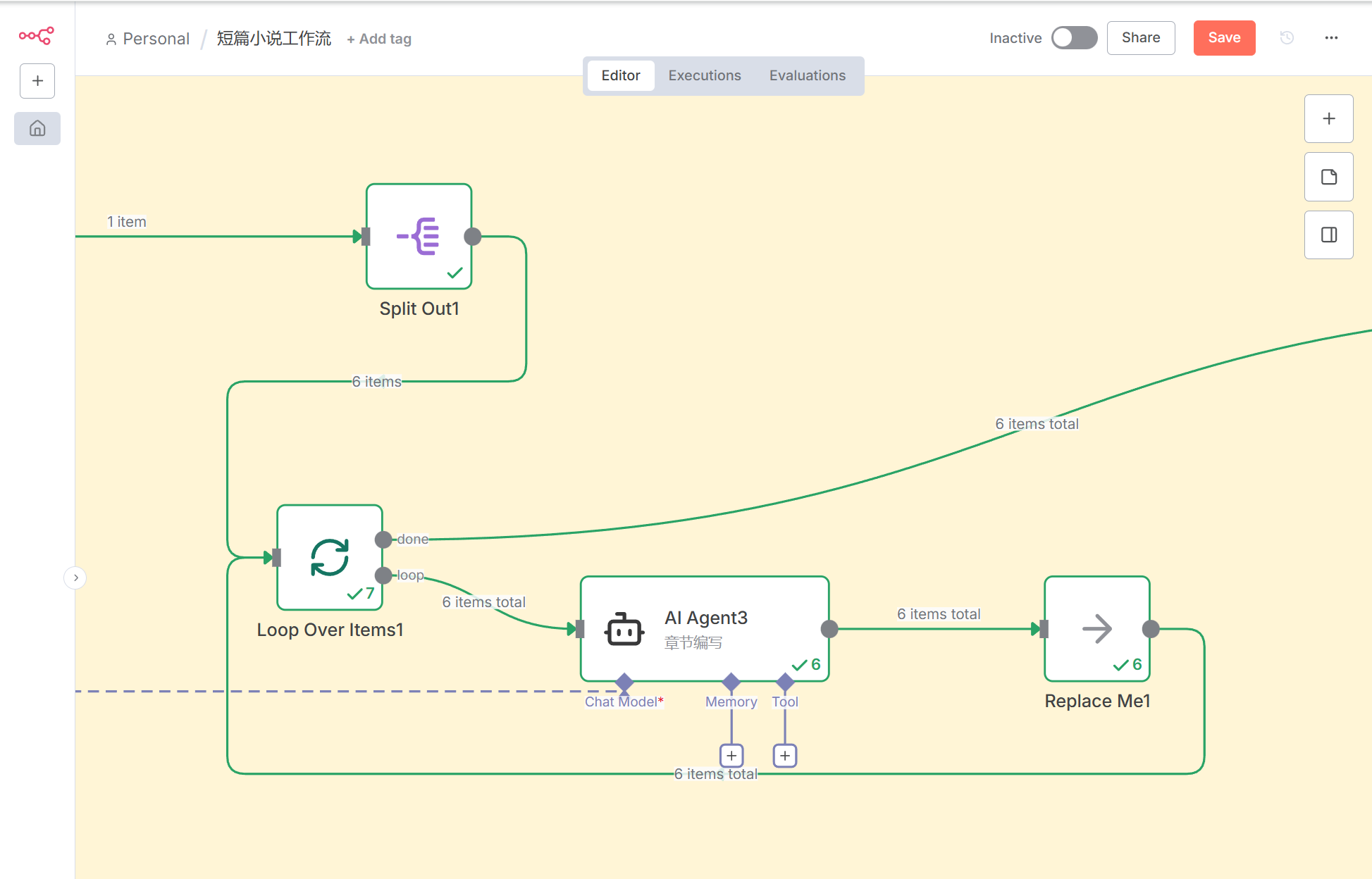Switch to the Evaluations tab

pos(807,75)
